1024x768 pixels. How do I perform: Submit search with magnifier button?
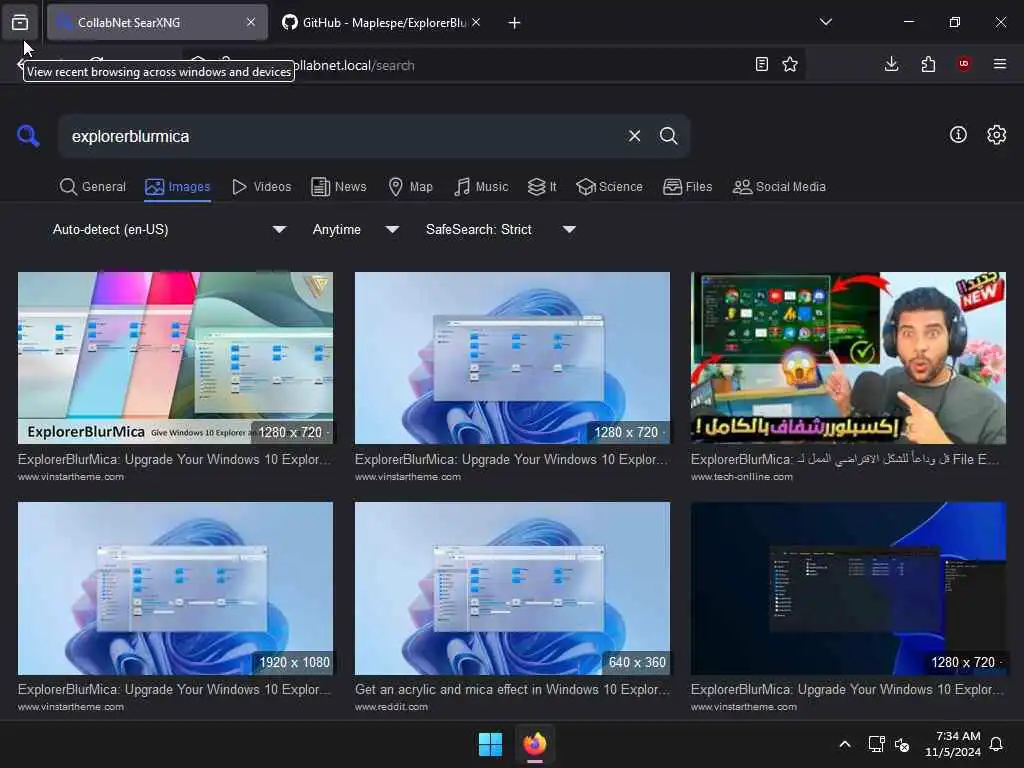[x=668, y=136]
